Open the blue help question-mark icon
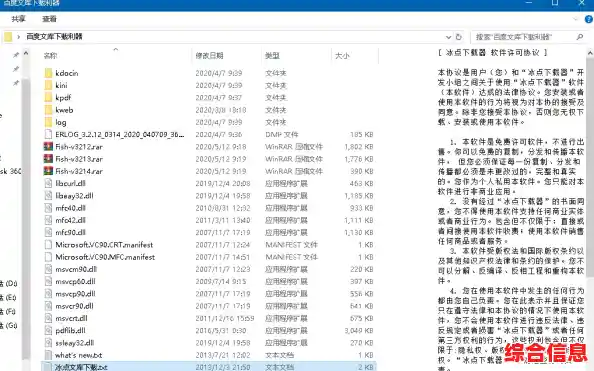594x371 pixels. (x=589, y=19)
